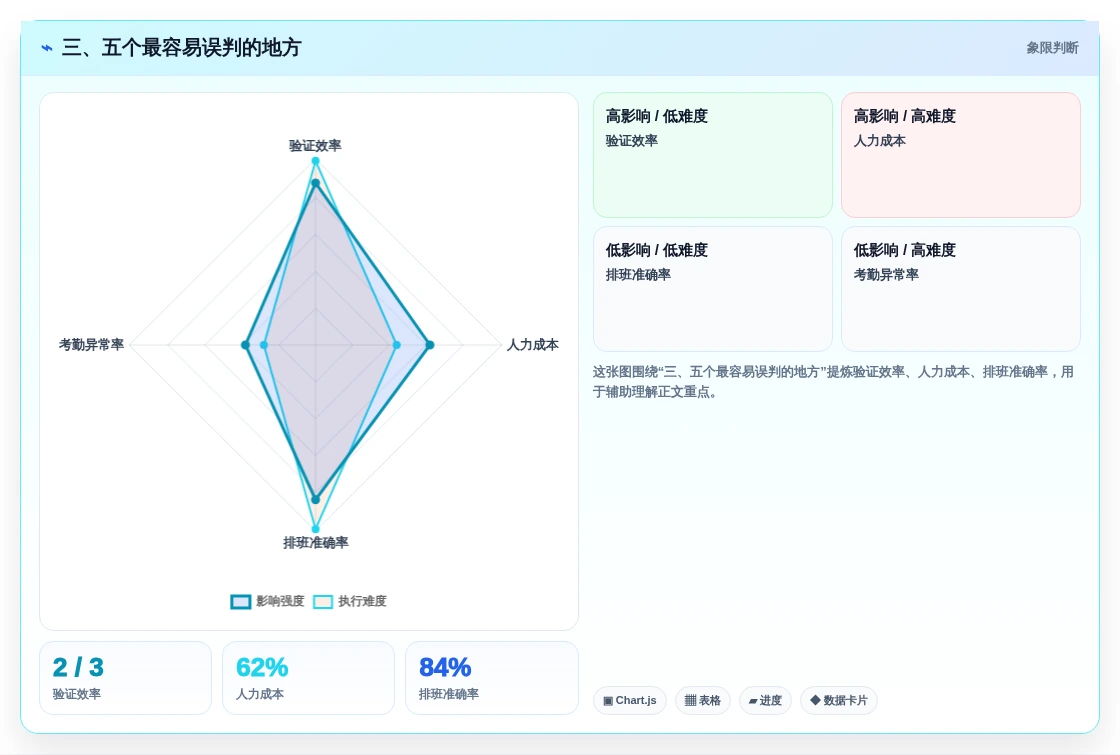This screenshot has width=1120, height=755.
Task: Select the dark 影响强度 point on 考勤异常率 axis
Action: (246, 345)
